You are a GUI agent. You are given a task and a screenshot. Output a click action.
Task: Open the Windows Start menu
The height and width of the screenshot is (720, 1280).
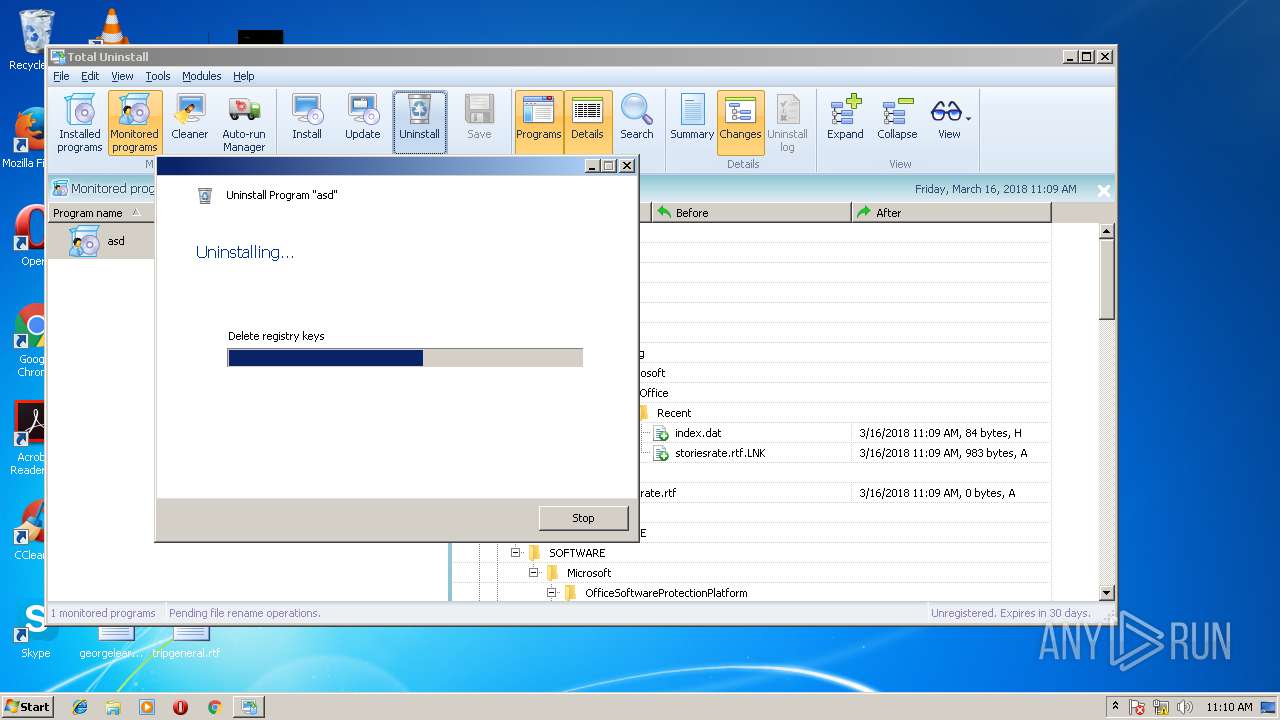(x=27, y=706)
